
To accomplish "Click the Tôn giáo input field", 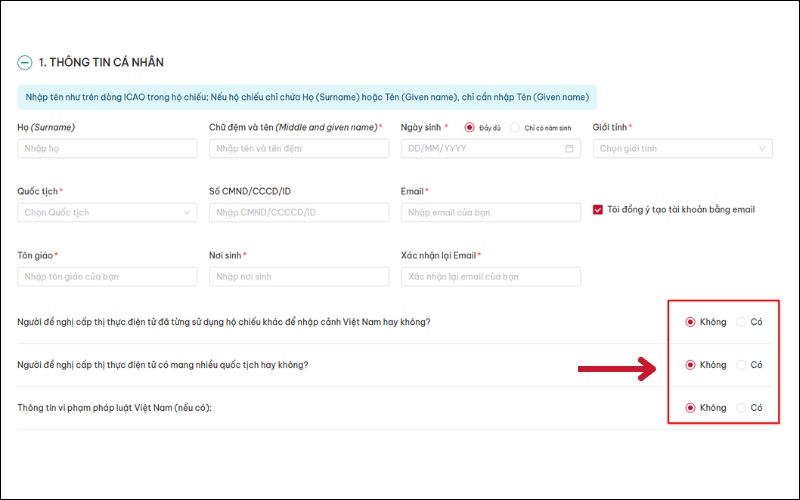I will 107,276.
